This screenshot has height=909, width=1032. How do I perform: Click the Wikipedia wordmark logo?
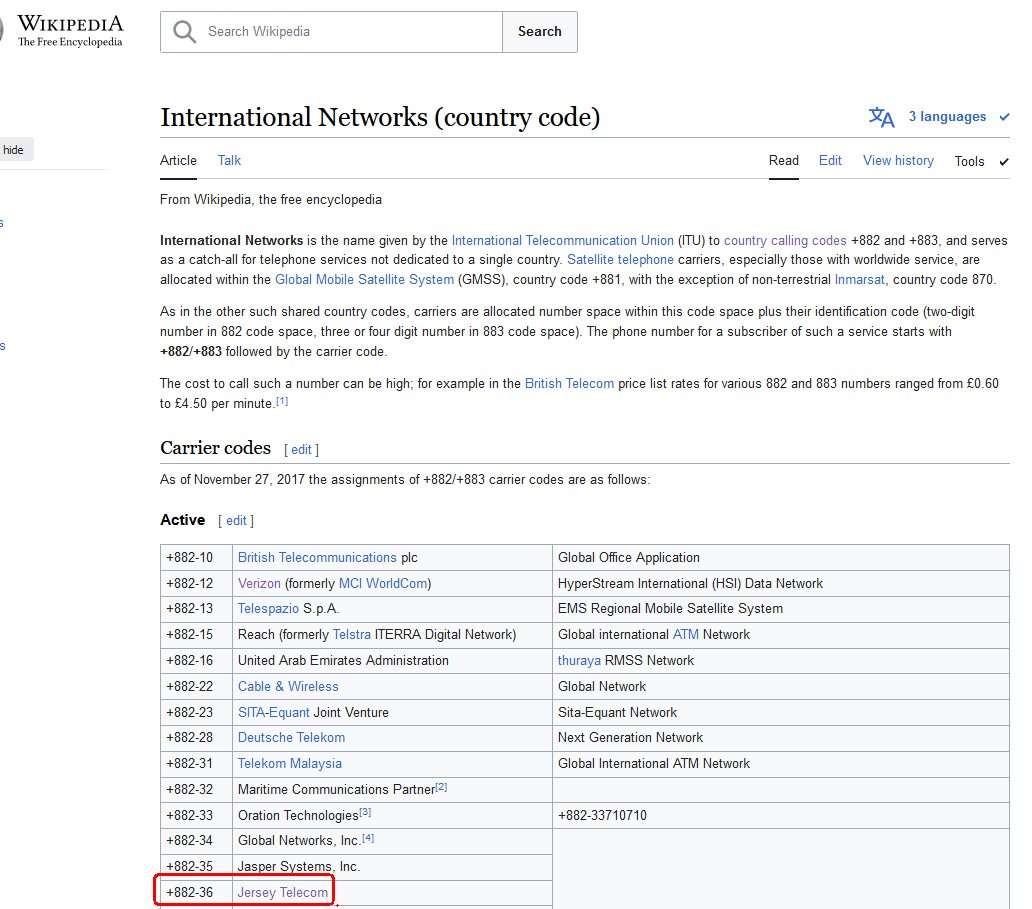tap(70, 31)
